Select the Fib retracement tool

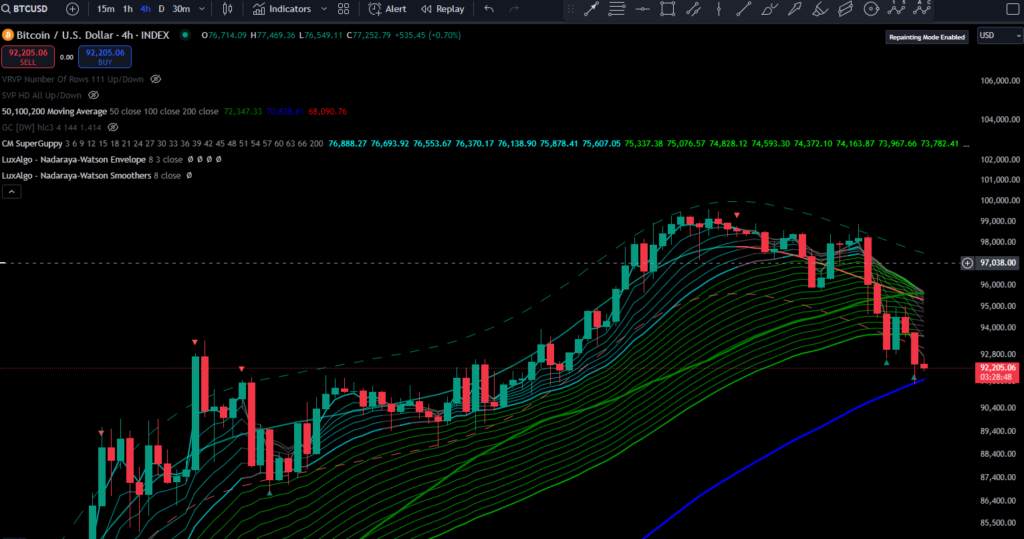[616, 9]
